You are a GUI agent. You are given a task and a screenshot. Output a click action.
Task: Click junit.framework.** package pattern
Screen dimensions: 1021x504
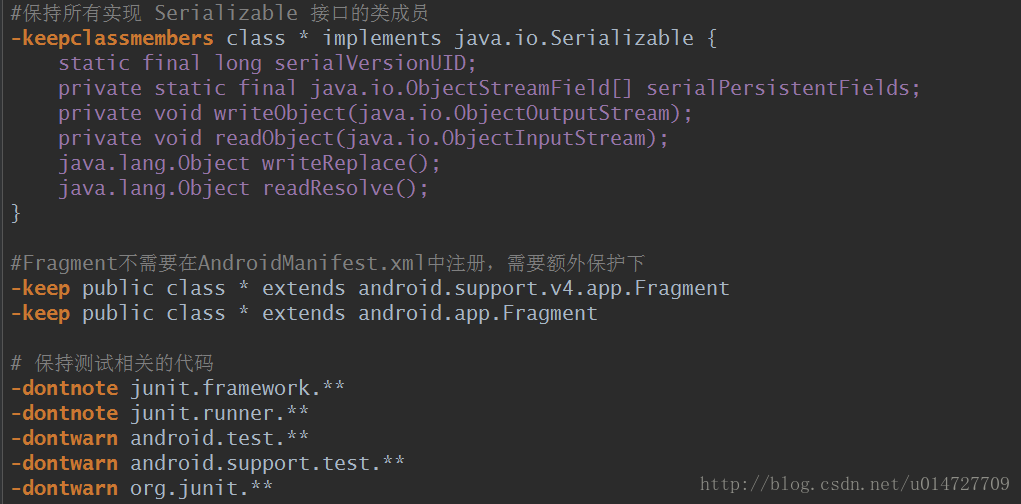238,388
